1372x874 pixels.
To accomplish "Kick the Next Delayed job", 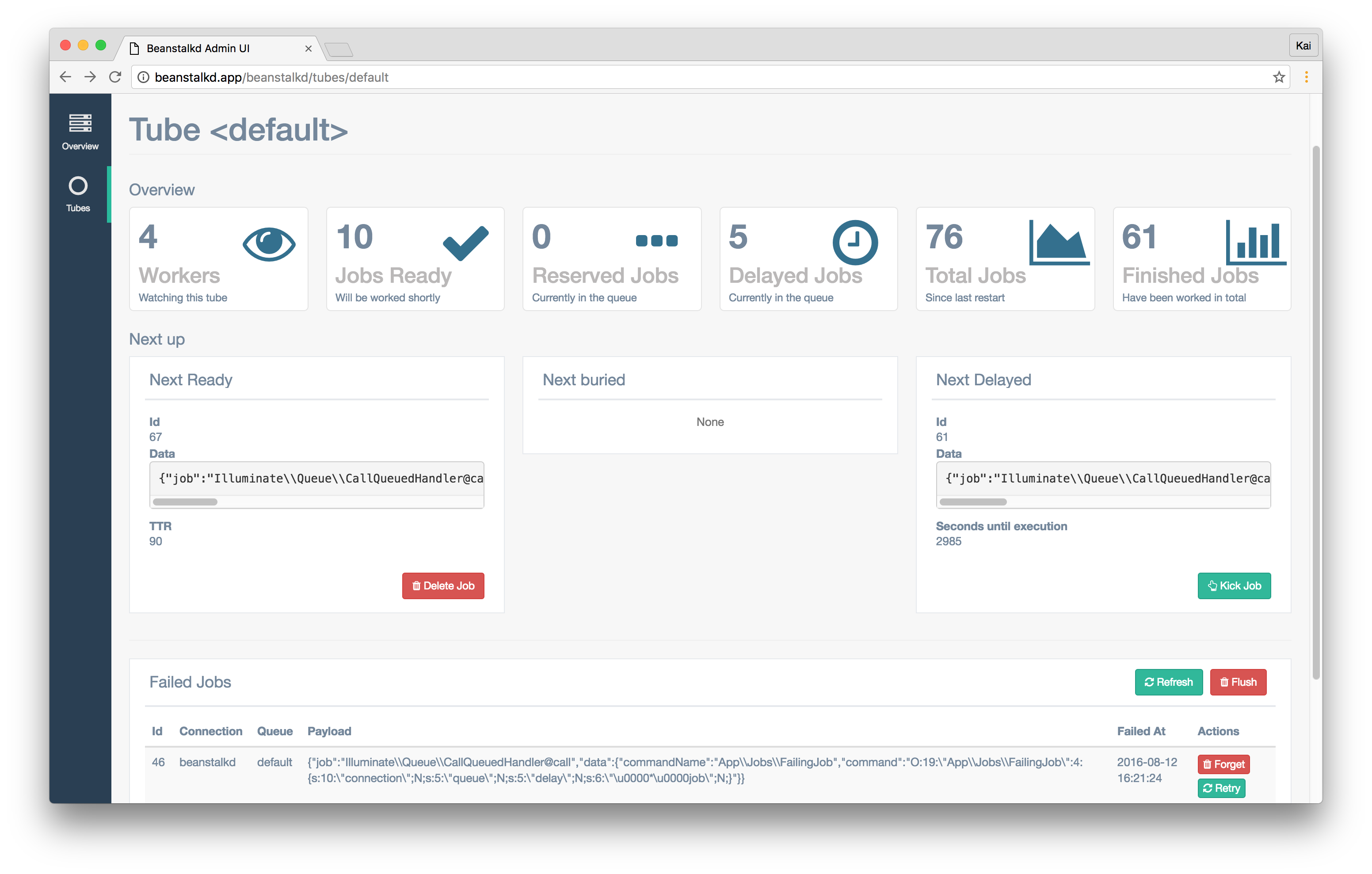I will click(1234, 586).
